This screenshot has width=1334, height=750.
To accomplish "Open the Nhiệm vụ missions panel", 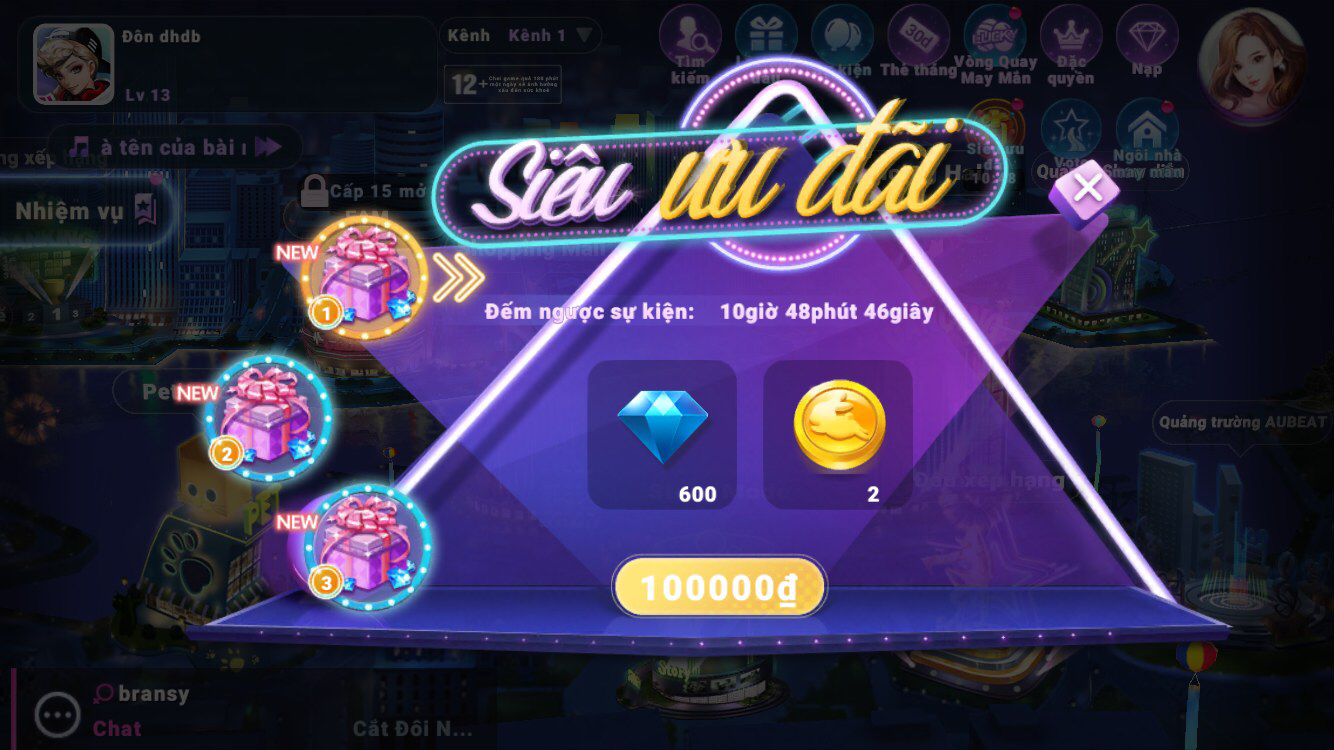I will point(86,211).
